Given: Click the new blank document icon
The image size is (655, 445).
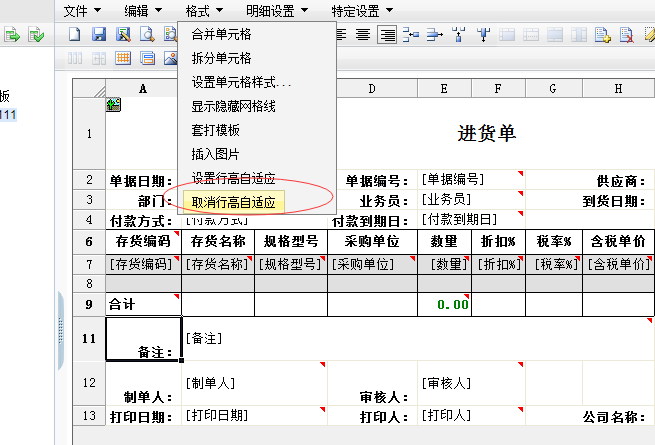Looking at the screenshot, I should tap(76, 35).
